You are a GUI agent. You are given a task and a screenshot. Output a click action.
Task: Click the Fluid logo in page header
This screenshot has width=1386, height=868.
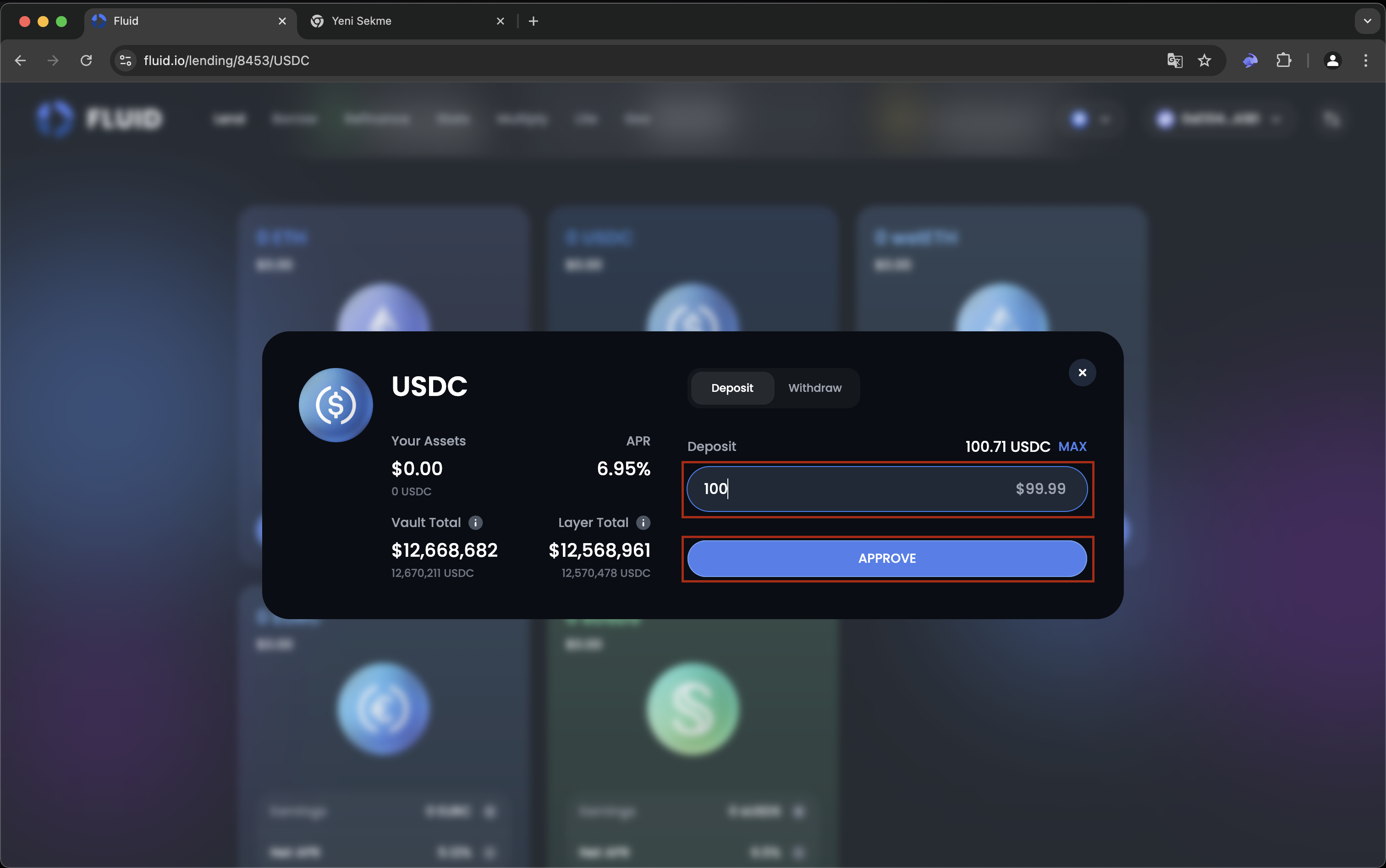99,119
